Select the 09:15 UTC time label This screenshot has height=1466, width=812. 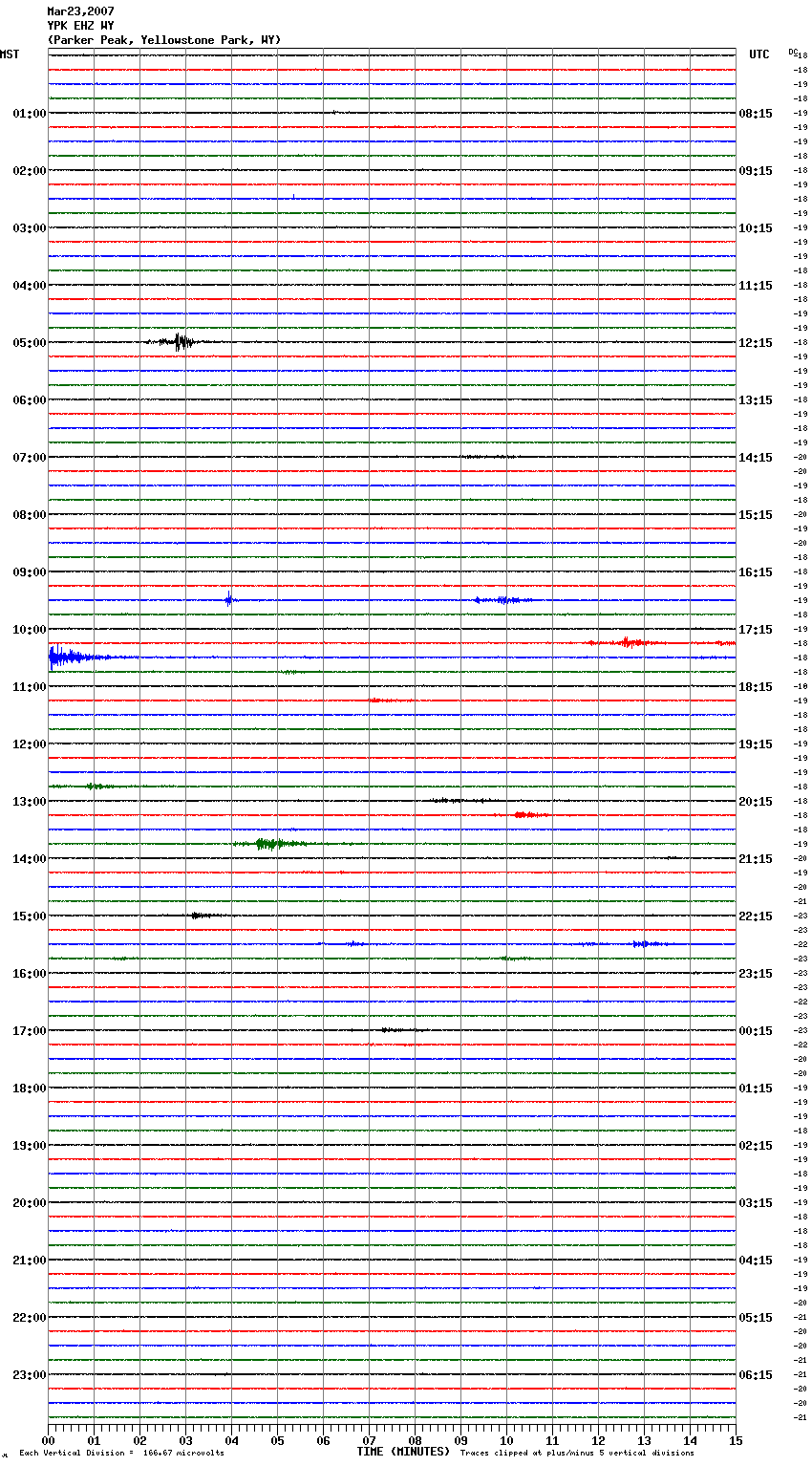(x=756, y=171)
